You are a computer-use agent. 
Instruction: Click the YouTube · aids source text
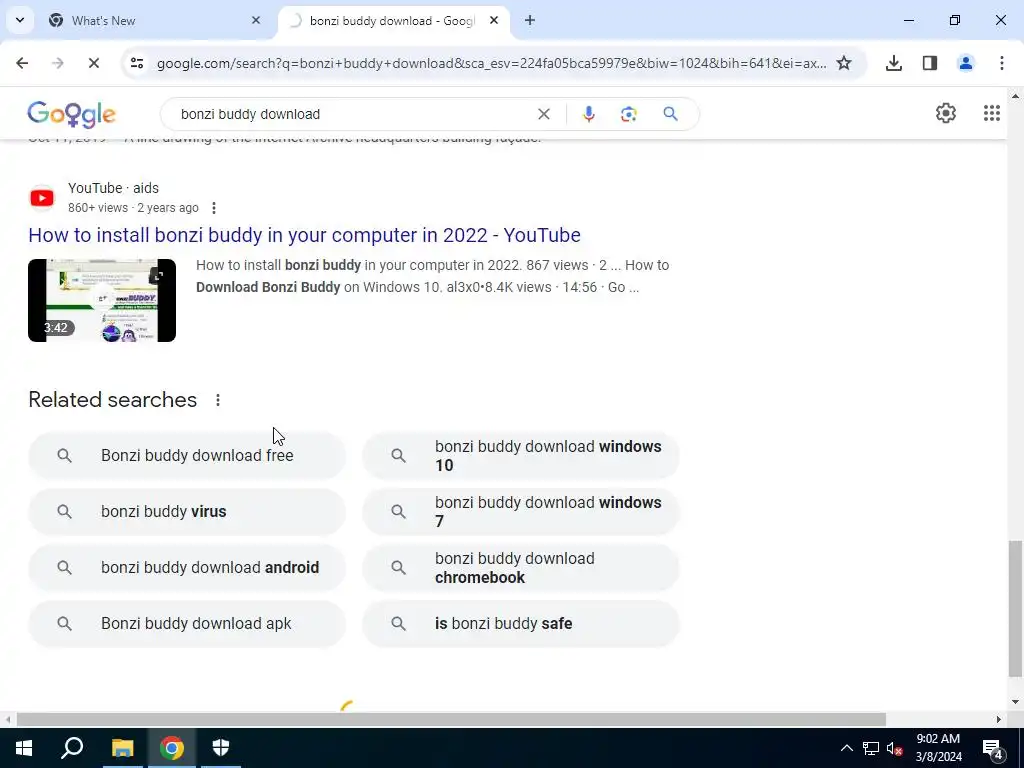[x=113, y=188]
